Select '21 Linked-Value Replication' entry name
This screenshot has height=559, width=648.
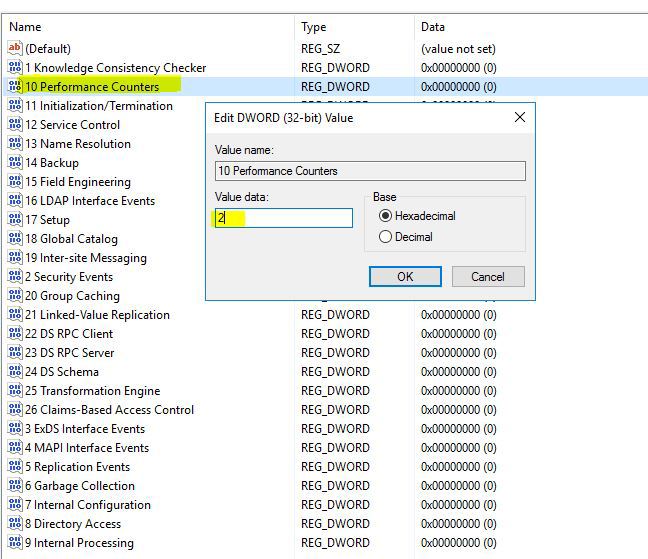(97, 315)
